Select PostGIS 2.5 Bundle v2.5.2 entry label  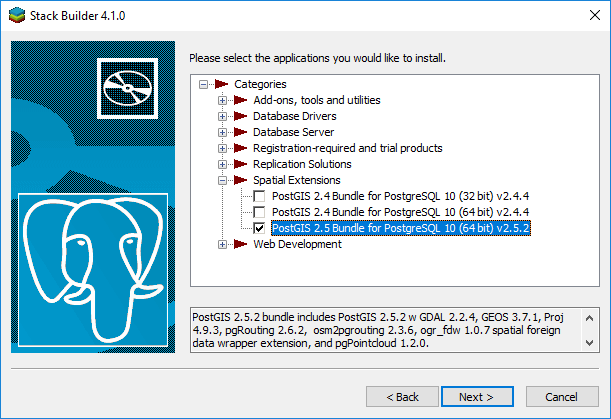pyautogui.click(x=401, y=228)
